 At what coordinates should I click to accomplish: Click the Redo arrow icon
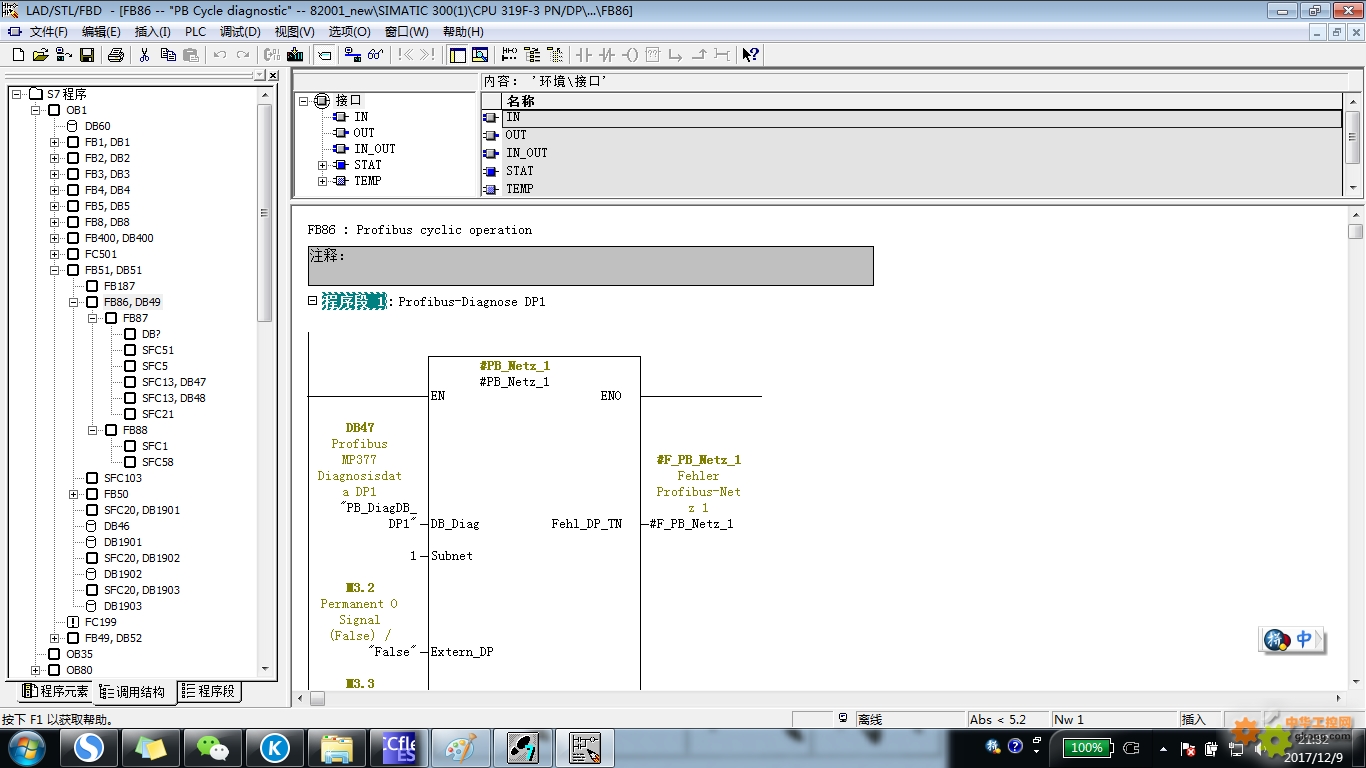[243, 55]
